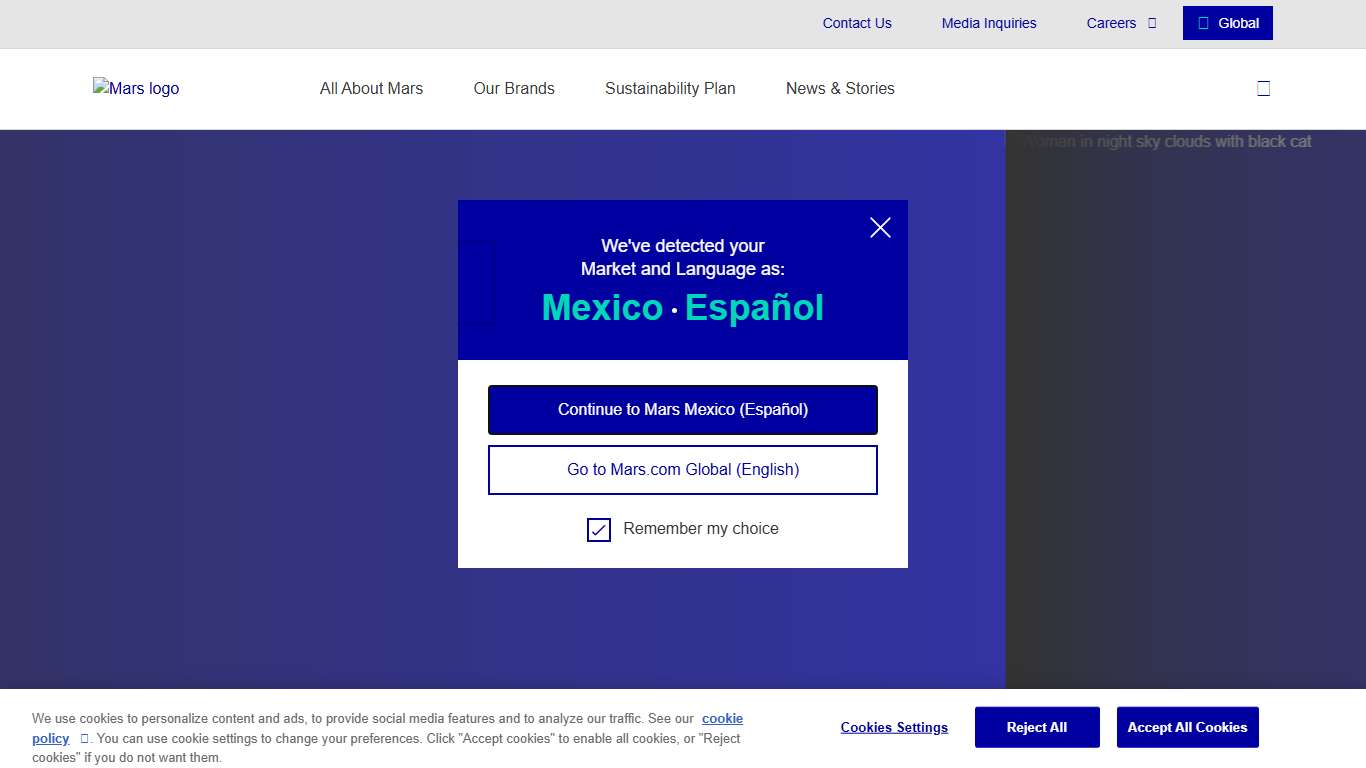Click the Contact Us link
Screen dimensions: 1366x768
click(x=857, y=23)
